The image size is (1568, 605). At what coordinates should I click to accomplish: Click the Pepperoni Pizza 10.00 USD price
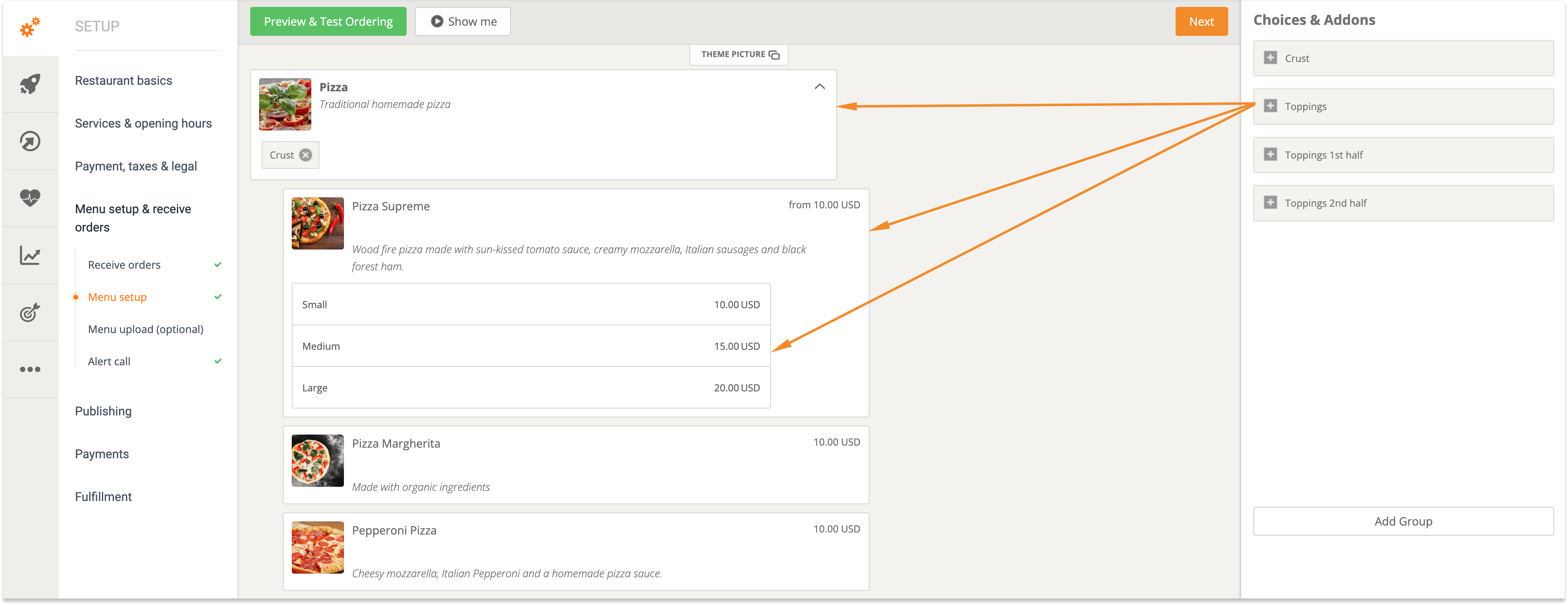pyautogui.click(x=836, y=529)
